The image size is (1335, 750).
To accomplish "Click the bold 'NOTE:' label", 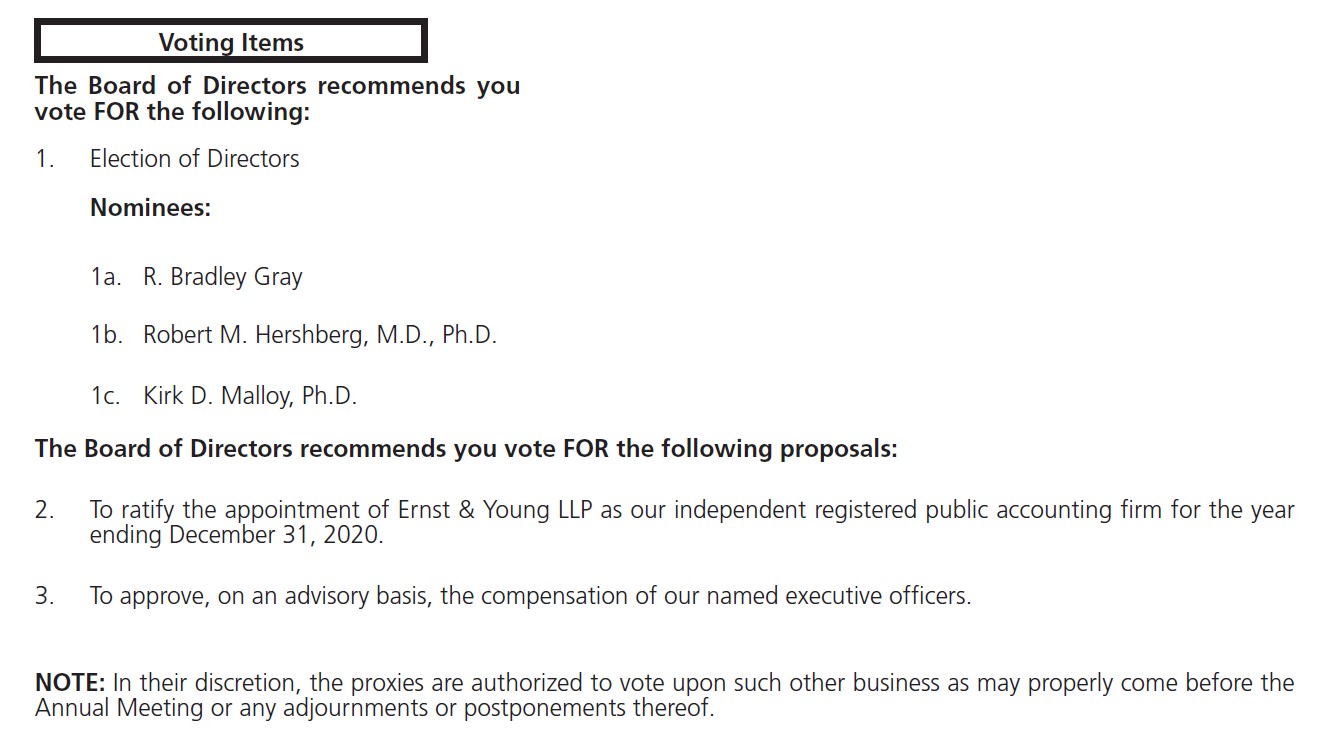I will (x=70, y=684).
